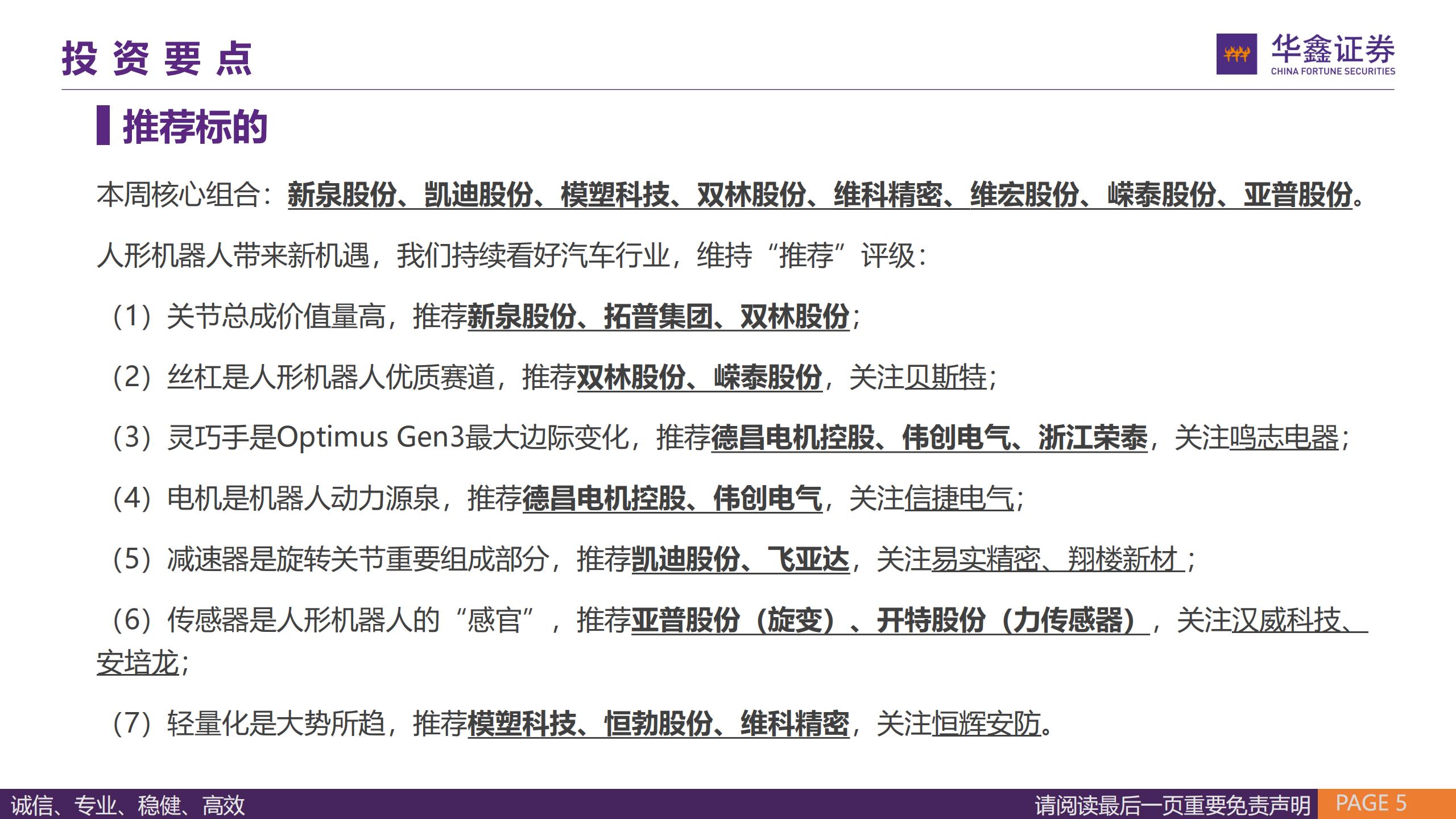Click 德昌电机控股 in item (3)
The image size is (1456, 819).
793,437
